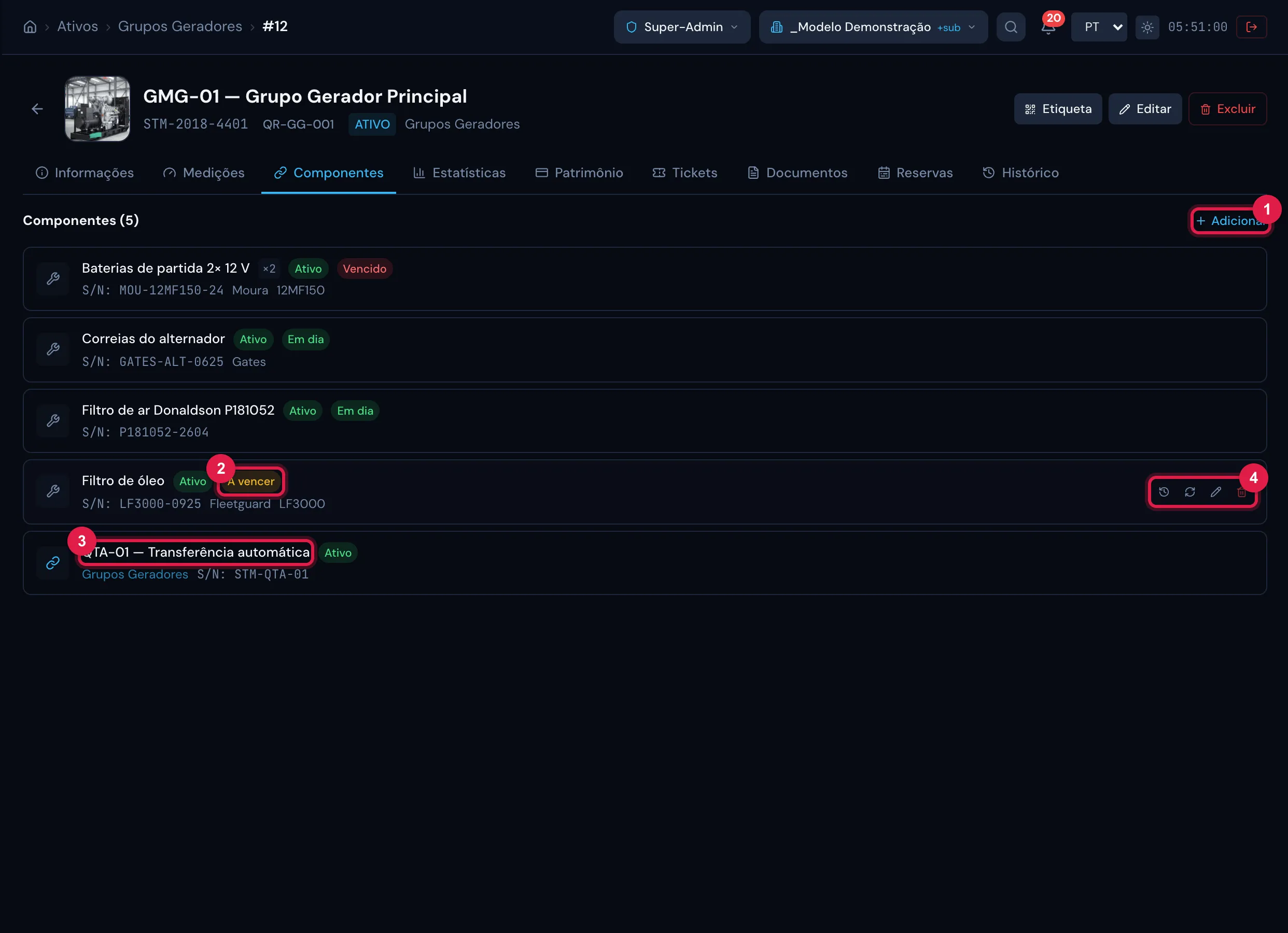
Task: Click Grupos Geradores link under QTA-01
Action: pyautogui.click(x=135, y=575)
